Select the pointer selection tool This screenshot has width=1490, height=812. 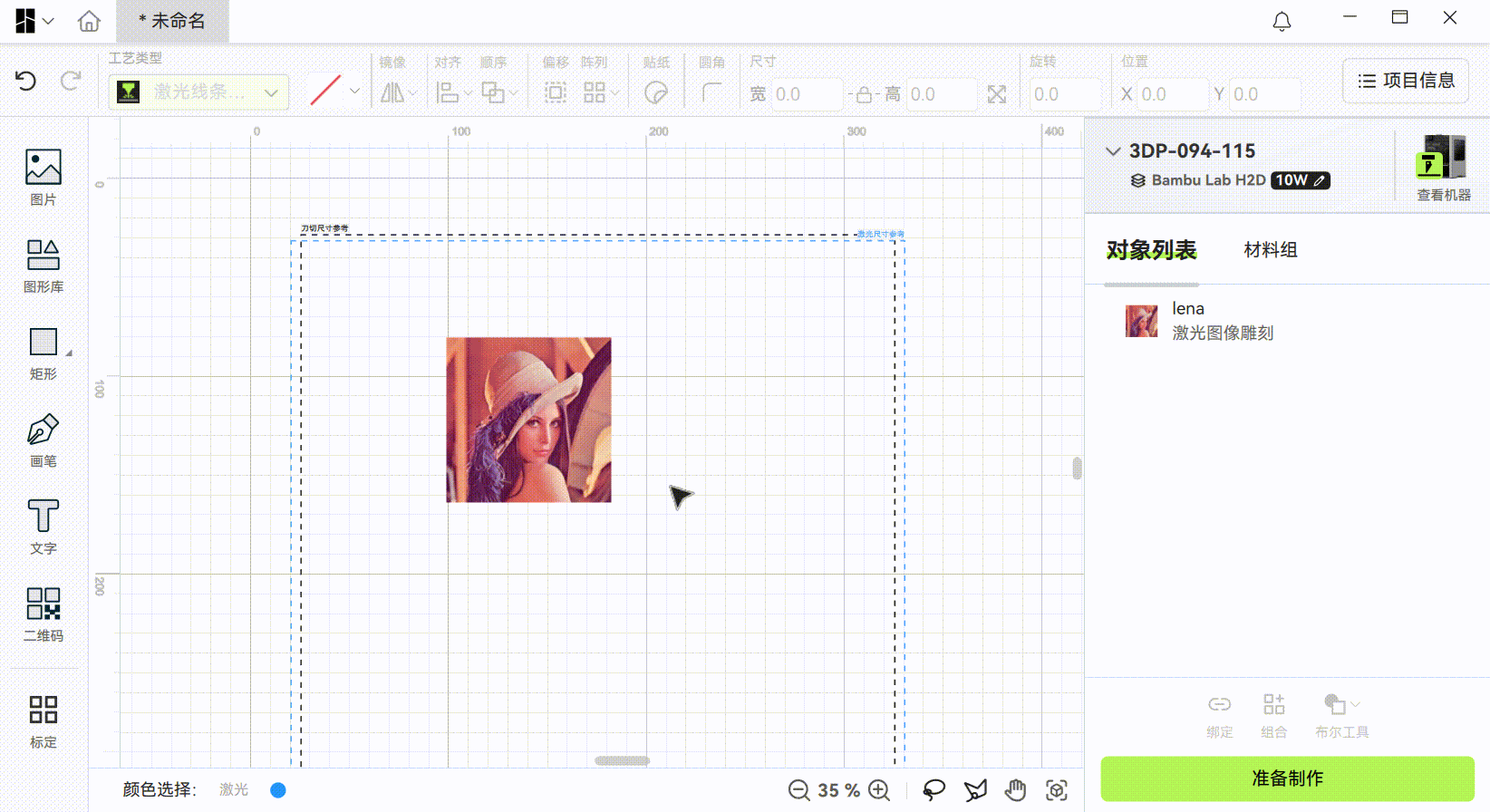[x=975, y=790]
